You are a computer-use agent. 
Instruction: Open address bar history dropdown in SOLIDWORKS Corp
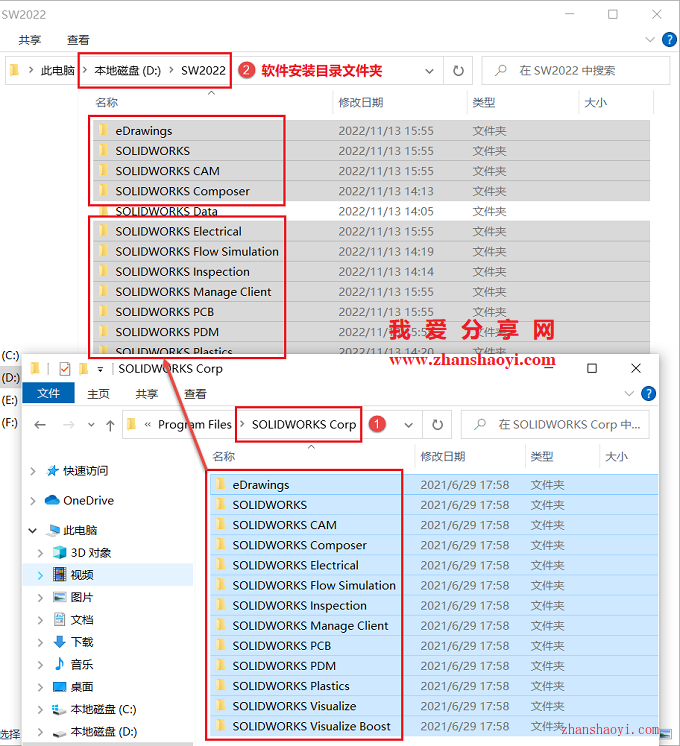pyautogui.click(x=408, y=425)
